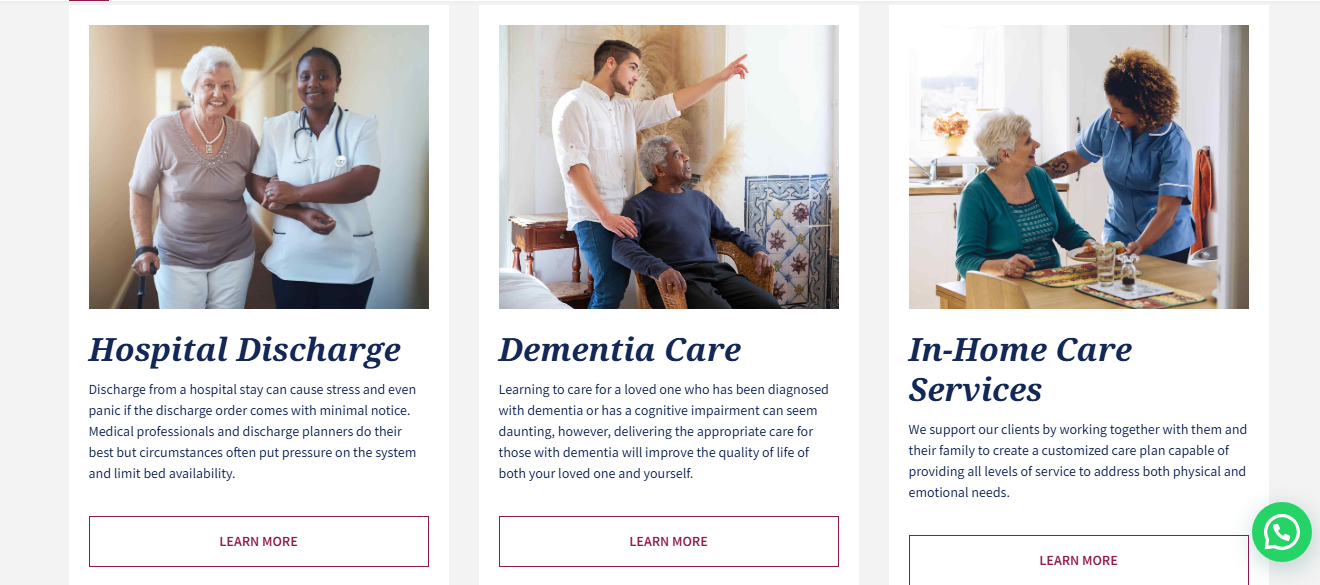
Task: Click the patterned tile panel in photo
Action: (790, 235)
